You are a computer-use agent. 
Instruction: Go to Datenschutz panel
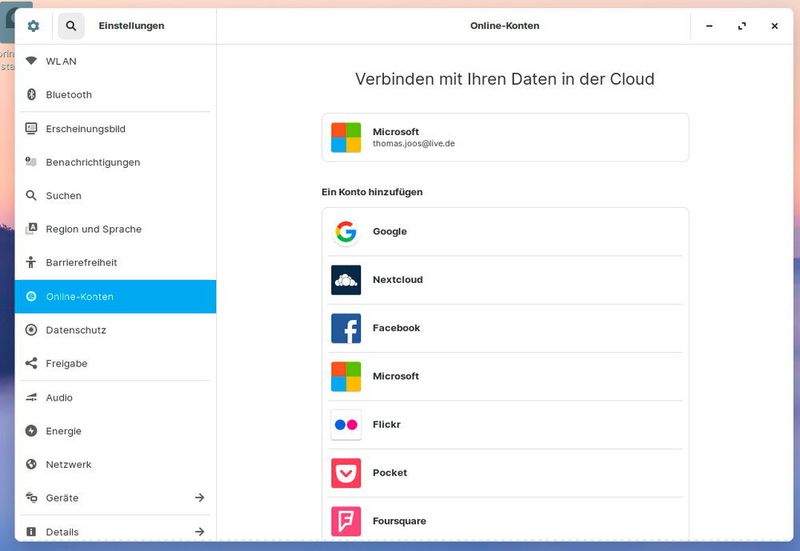[x=116, y=330]
